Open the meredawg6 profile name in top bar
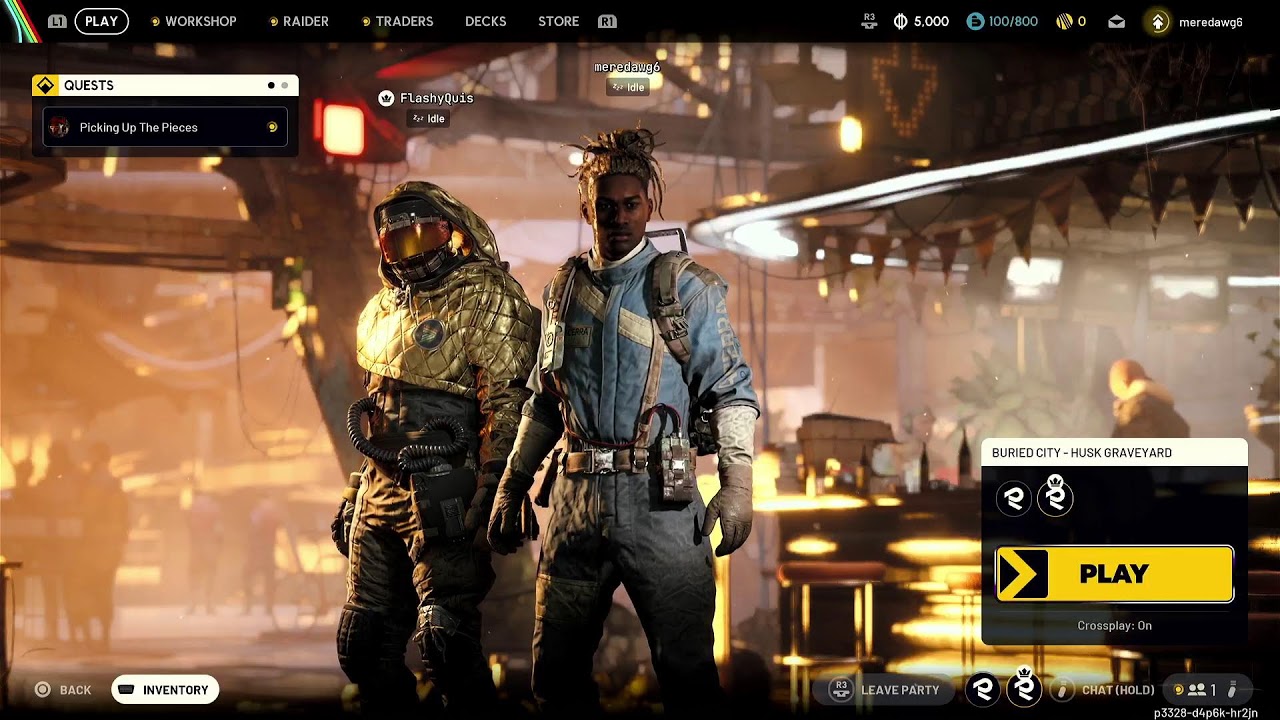1280x720 pixels. click(1211, 22)
